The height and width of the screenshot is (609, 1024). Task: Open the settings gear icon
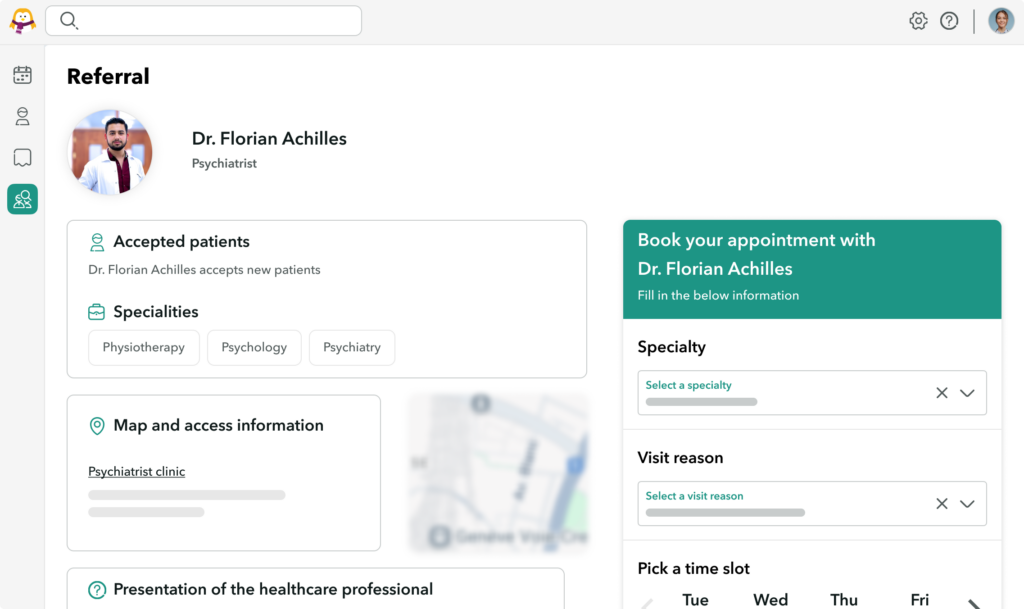point(918,20)
